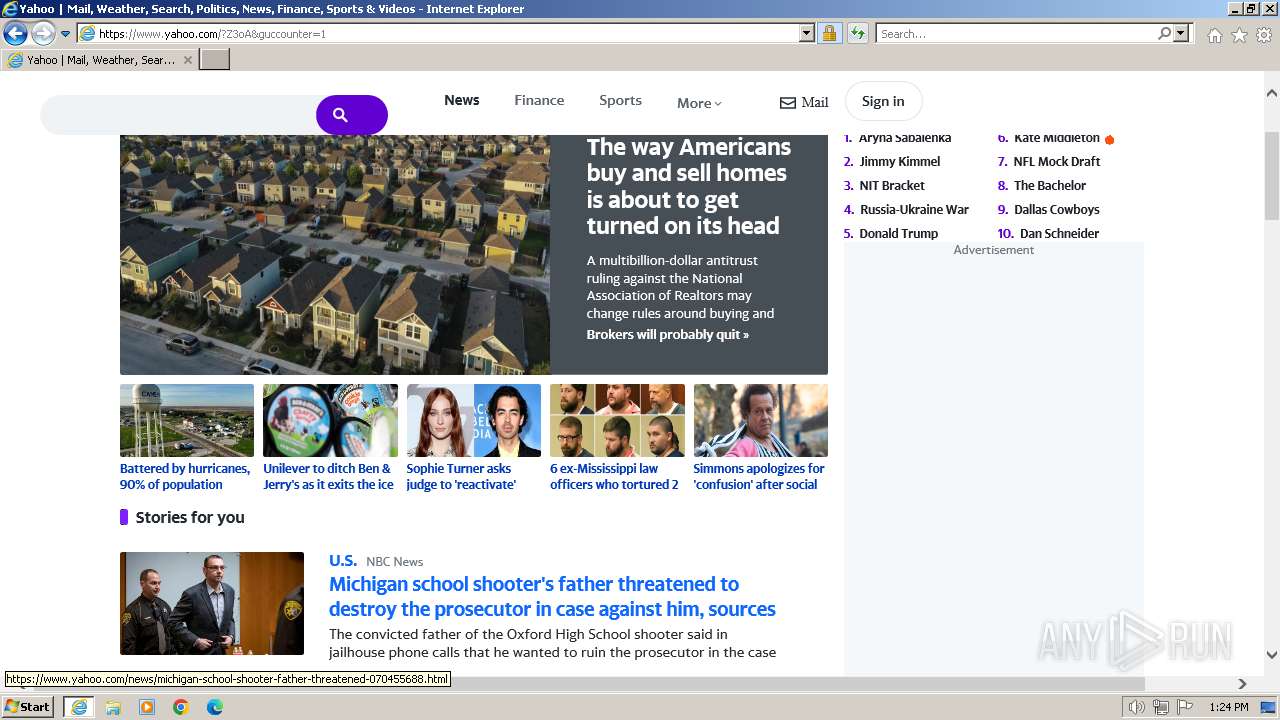The width and height of the screenshot is (1280, 720).
Task: Select trending topic Aryna Sabalenka
Action: pyautogui.click(x=905, y=138)
